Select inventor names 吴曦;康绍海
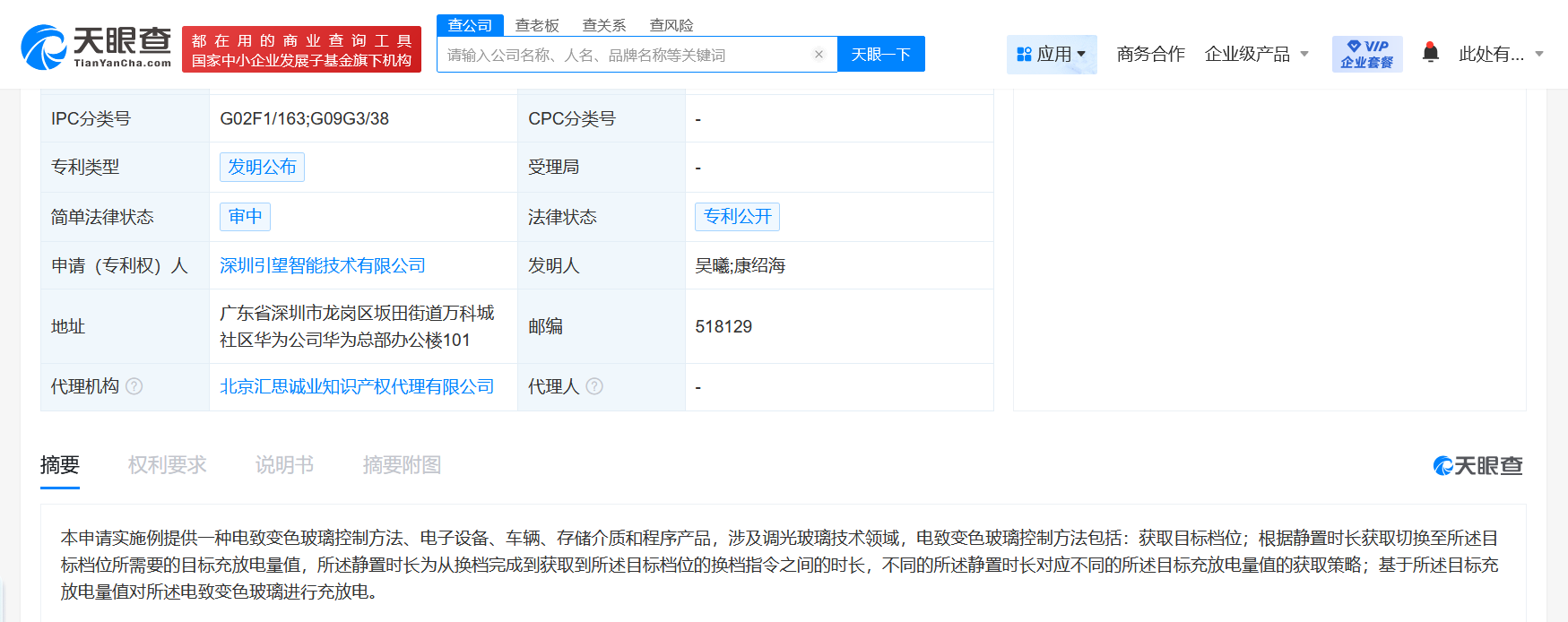This screenshot has width=1568, height=622. [741, 265]
